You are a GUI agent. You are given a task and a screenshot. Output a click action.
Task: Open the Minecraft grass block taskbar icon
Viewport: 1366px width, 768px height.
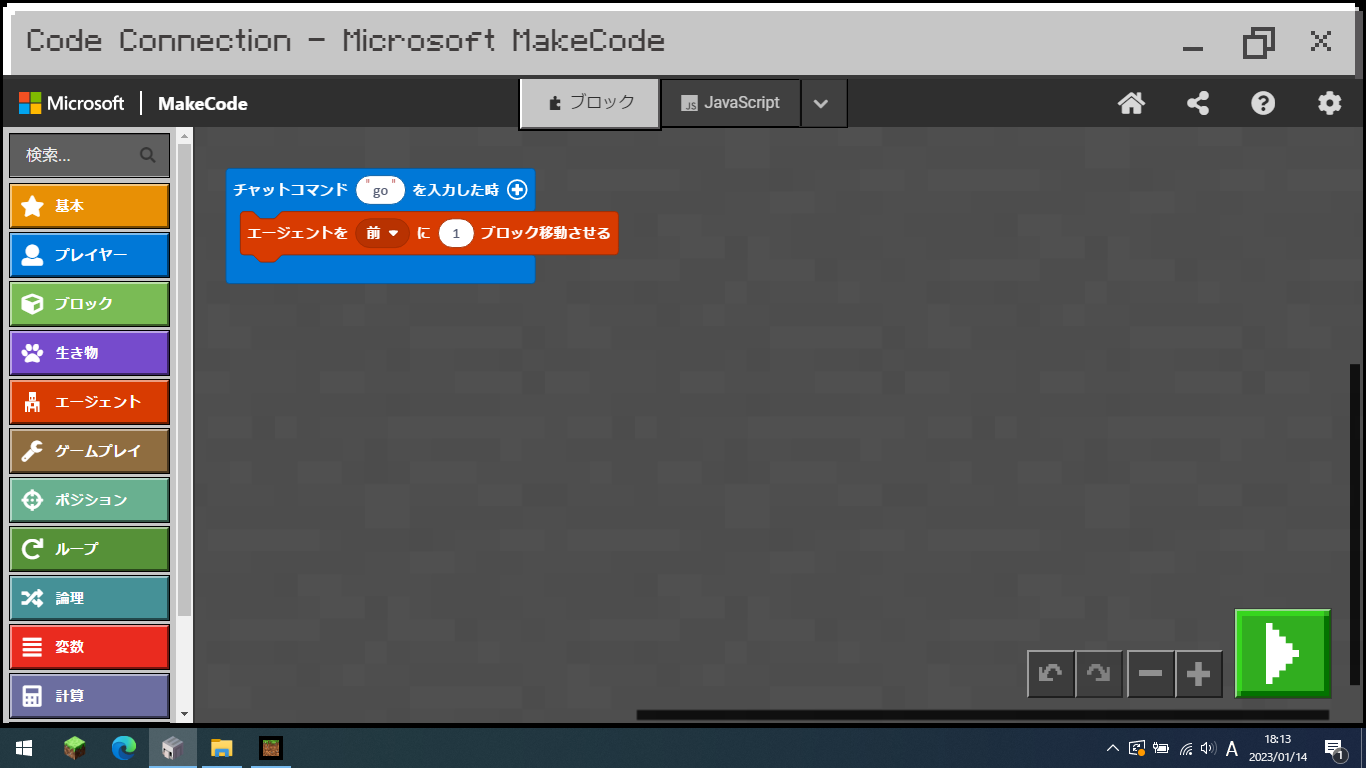[75, 748]
